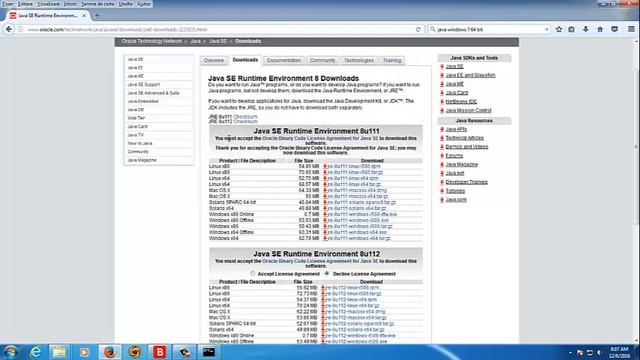Open Technical Articles resource link
The image size is (640, 360).
(x=464, y=138)
